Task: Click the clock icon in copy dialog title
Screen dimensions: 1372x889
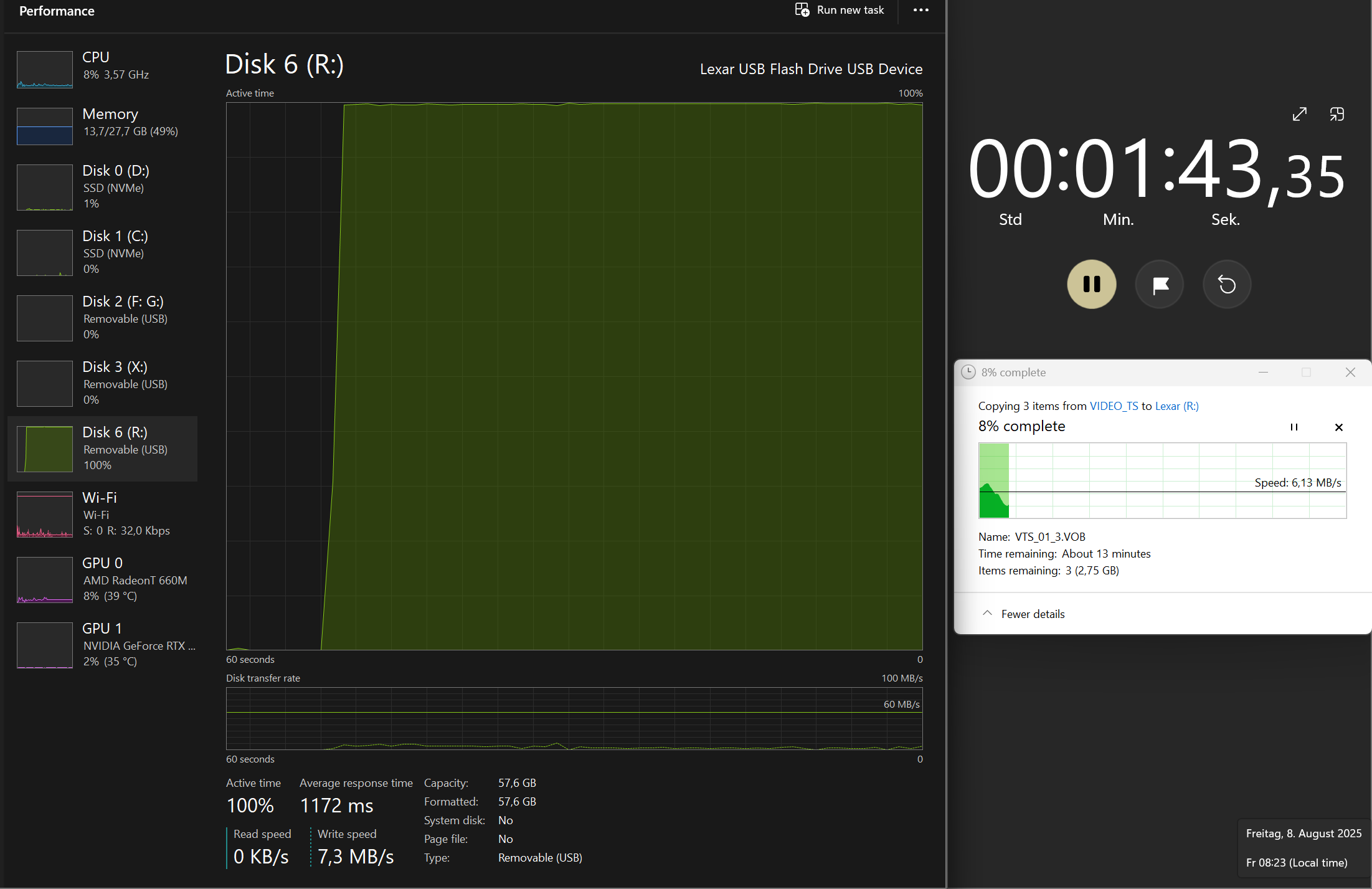Action: tap(968, 372)
